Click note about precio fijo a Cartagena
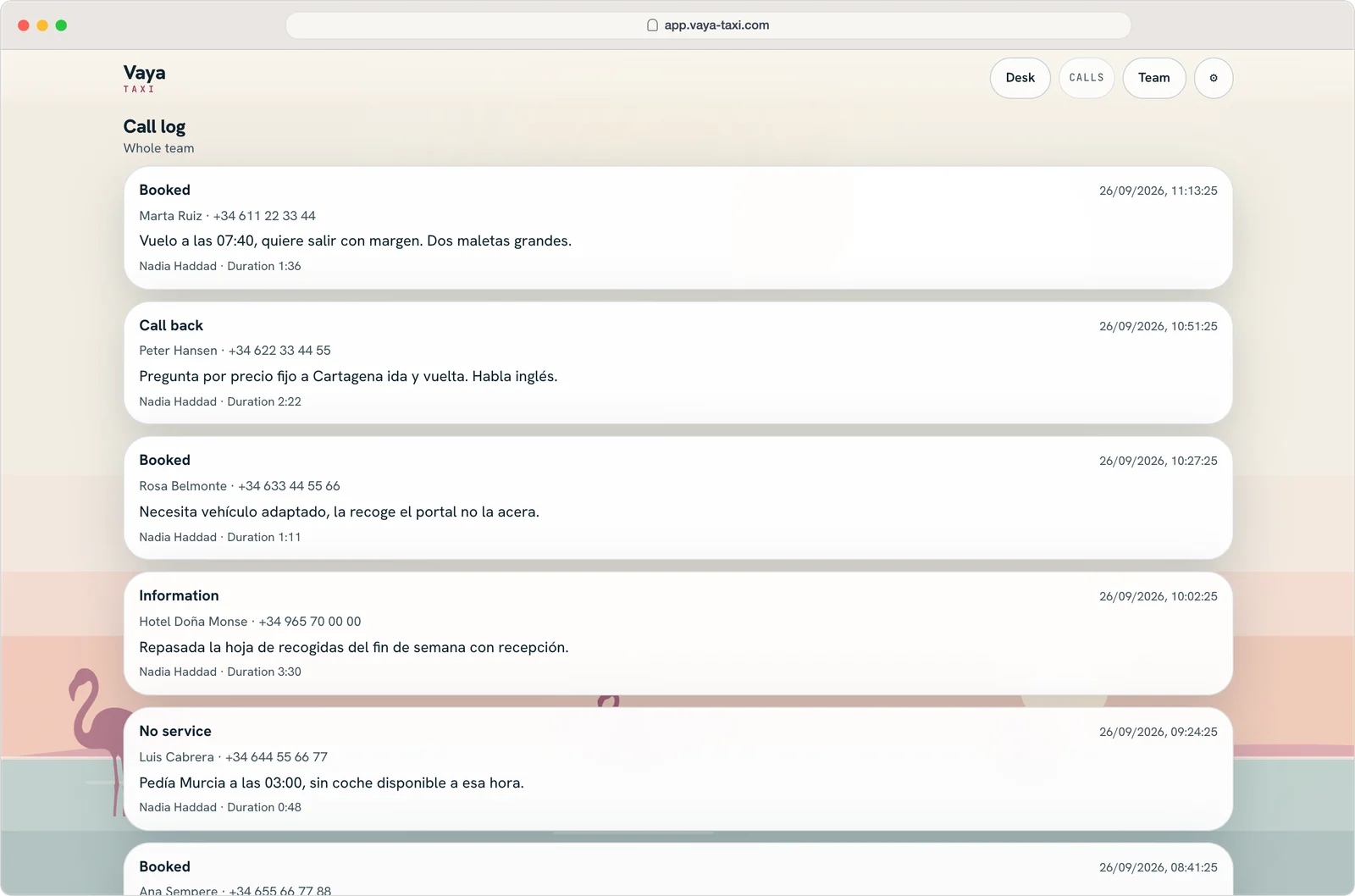 [x=348, y=377]
